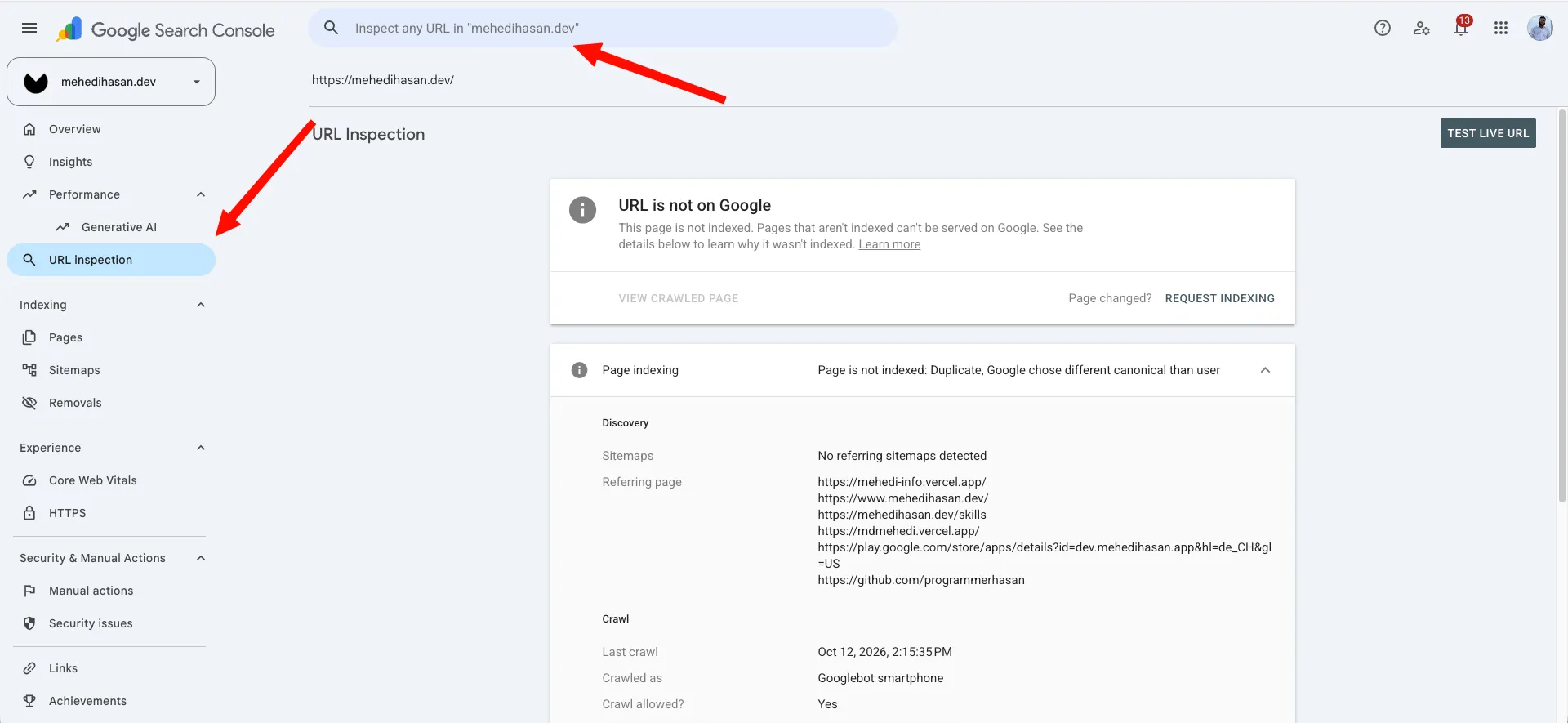Collapse the Indexing section

click(201, 305)
